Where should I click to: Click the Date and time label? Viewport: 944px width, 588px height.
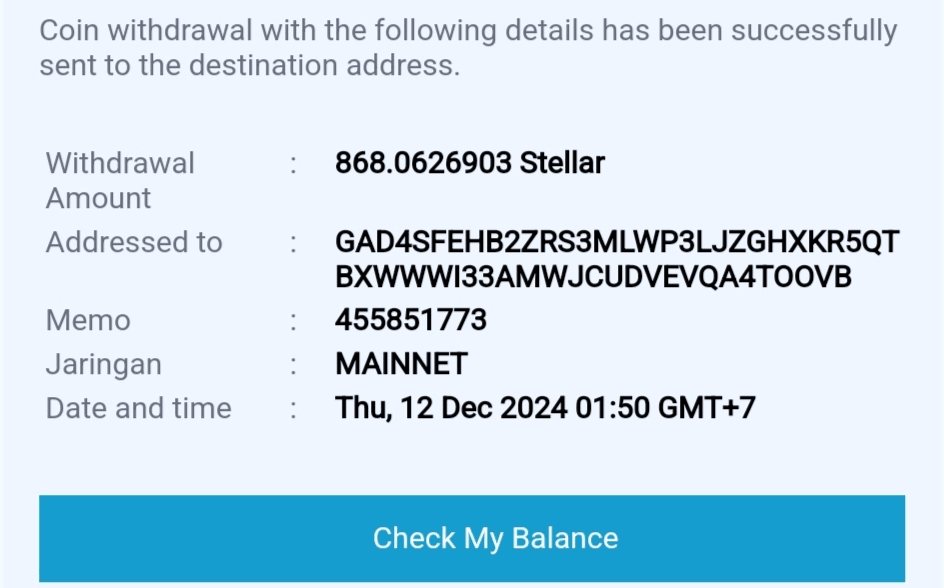click(138, 408)
